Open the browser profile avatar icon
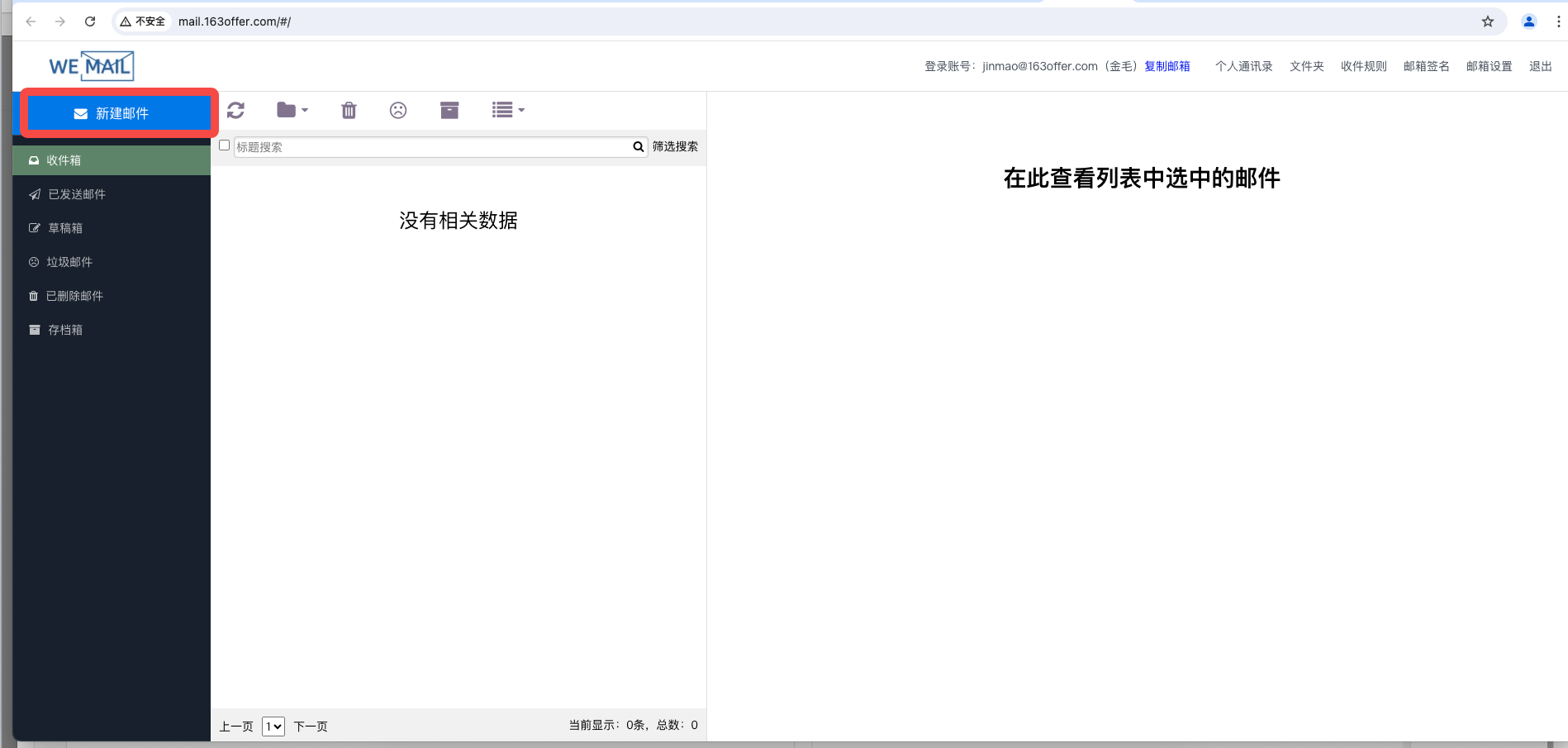The width and height of the screenshot is (1568, 748). 1529,21
